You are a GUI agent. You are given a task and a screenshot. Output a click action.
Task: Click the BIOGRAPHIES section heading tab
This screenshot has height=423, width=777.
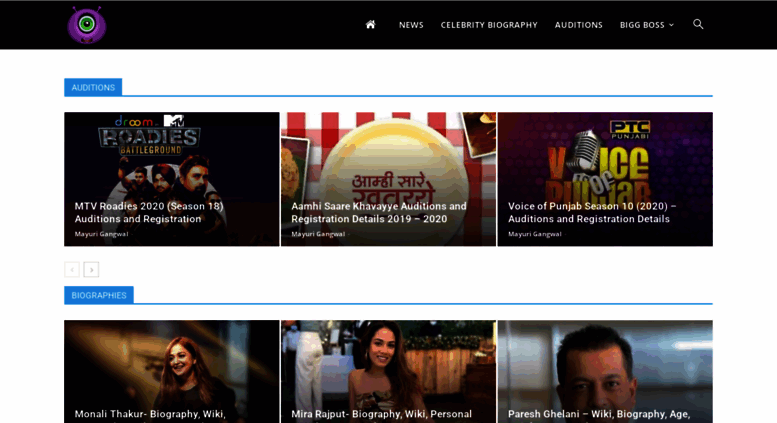(99, 295)
